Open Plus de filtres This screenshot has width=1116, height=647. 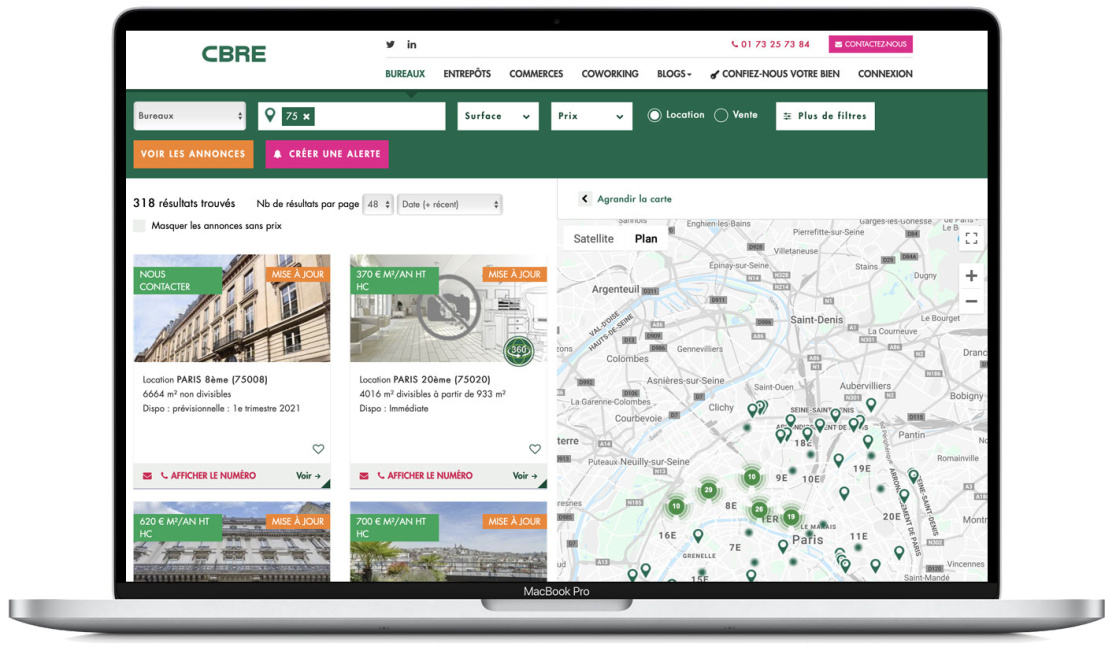(825, 116)
